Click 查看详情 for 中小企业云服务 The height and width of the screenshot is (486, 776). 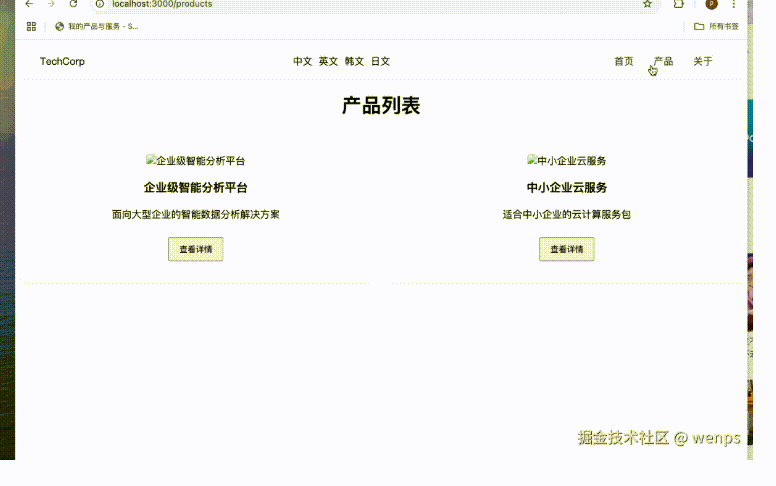pyautogui.click(x=567, y=249)
